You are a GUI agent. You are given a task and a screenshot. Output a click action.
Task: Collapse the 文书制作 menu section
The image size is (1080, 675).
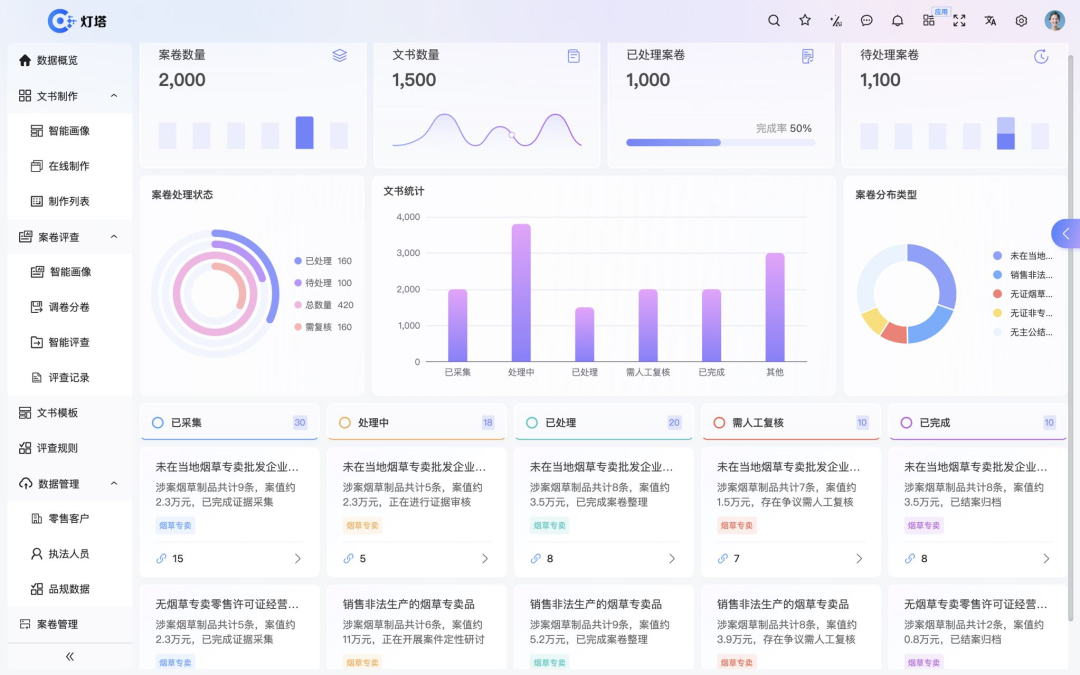pyautogui.click(x=114, y=96)
